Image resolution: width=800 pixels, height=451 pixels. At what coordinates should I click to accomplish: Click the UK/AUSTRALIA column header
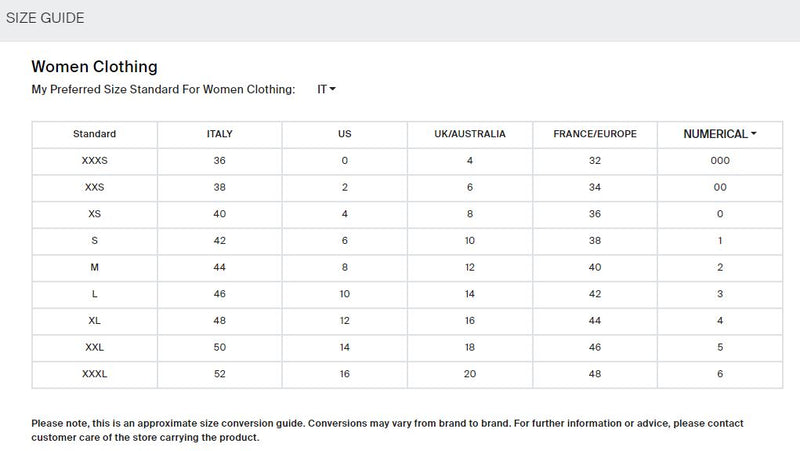tap(470, 134)
